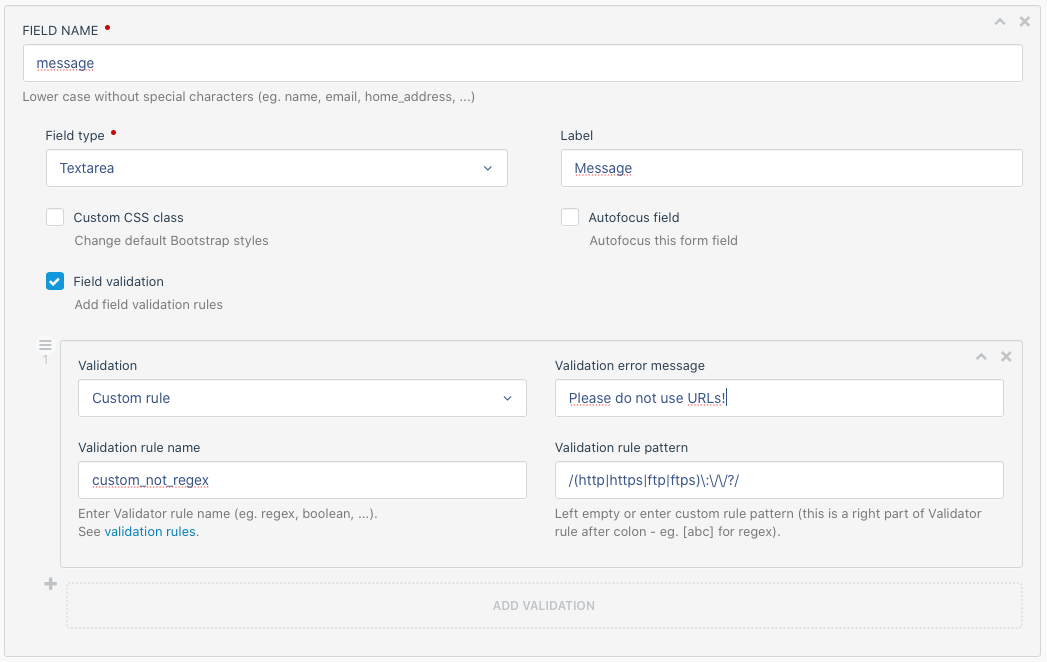Edit the Validation error message field
This screenshot has width=1047, height=662.
click(x=779, y=398)
